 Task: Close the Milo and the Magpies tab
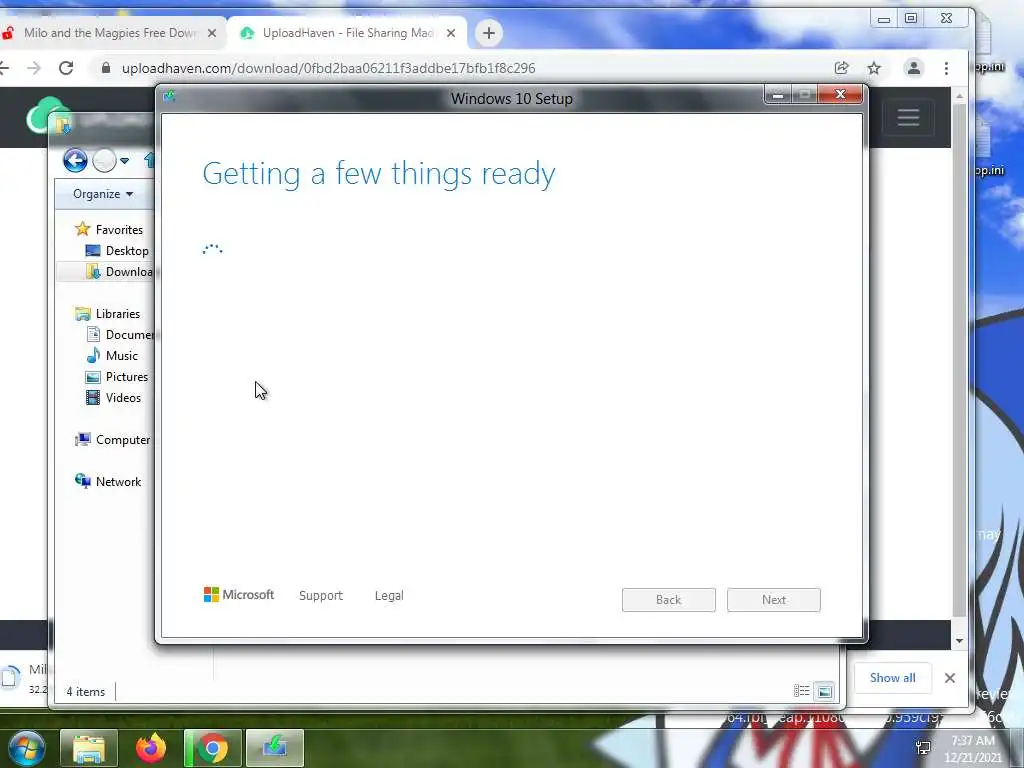(x=212, y=33)
